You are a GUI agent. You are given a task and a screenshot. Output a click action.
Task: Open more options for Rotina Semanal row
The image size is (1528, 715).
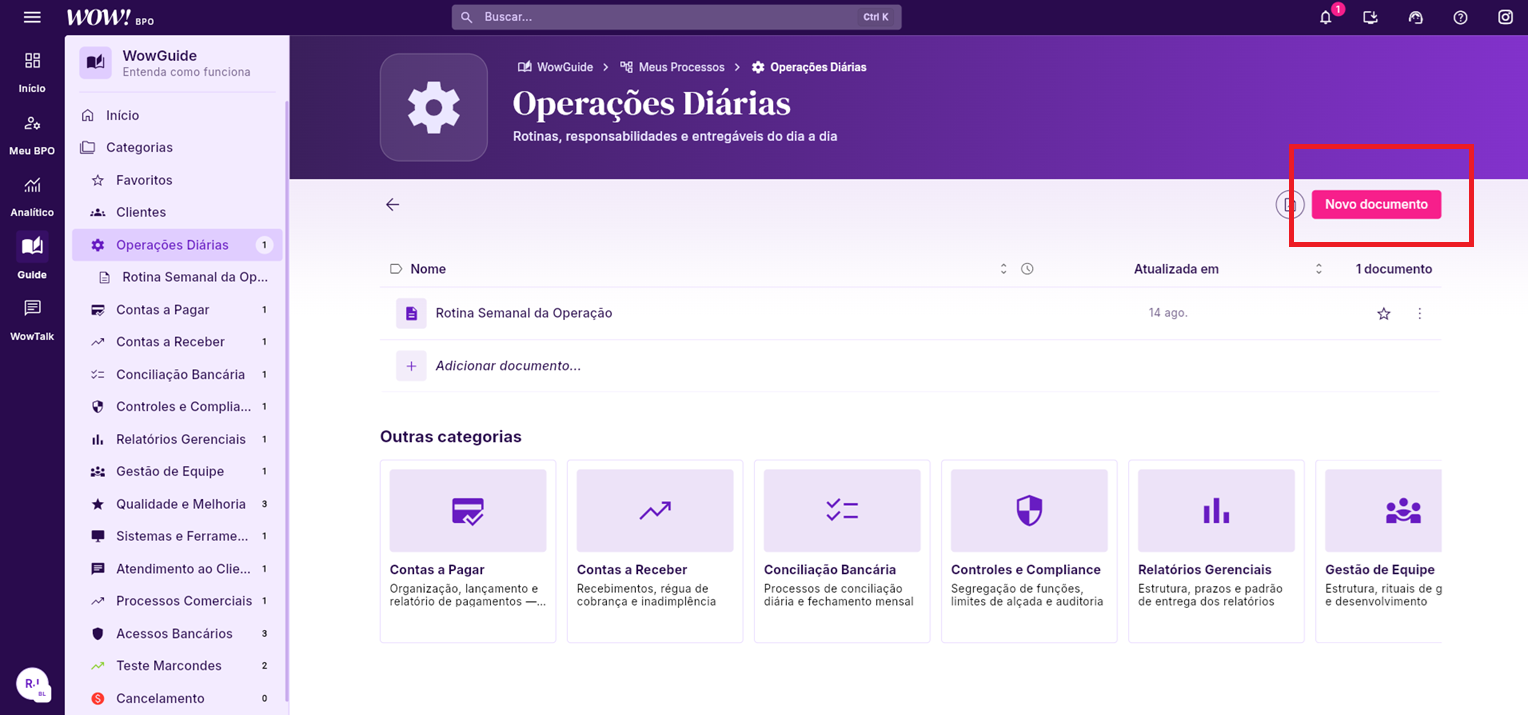pos(1420,314)
